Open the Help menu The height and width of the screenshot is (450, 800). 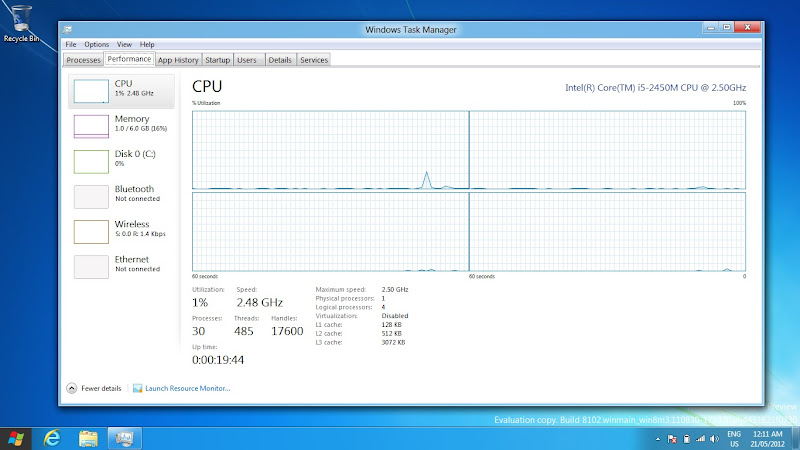coord(147,44)
